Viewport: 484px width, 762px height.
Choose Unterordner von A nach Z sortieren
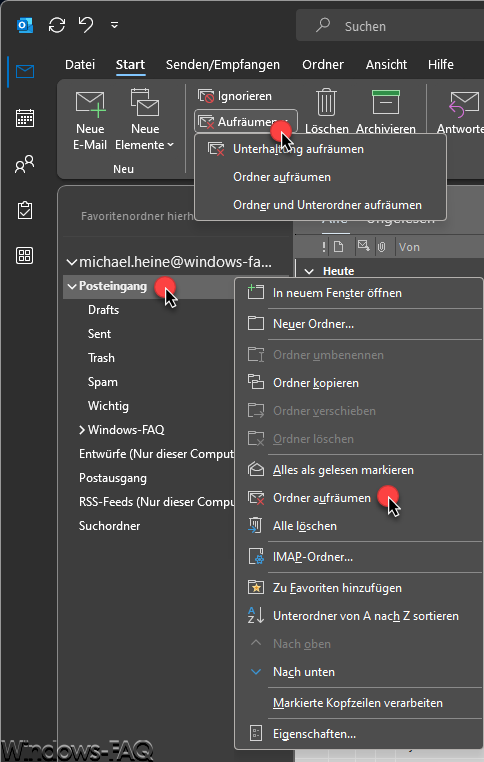pos(359,616)
